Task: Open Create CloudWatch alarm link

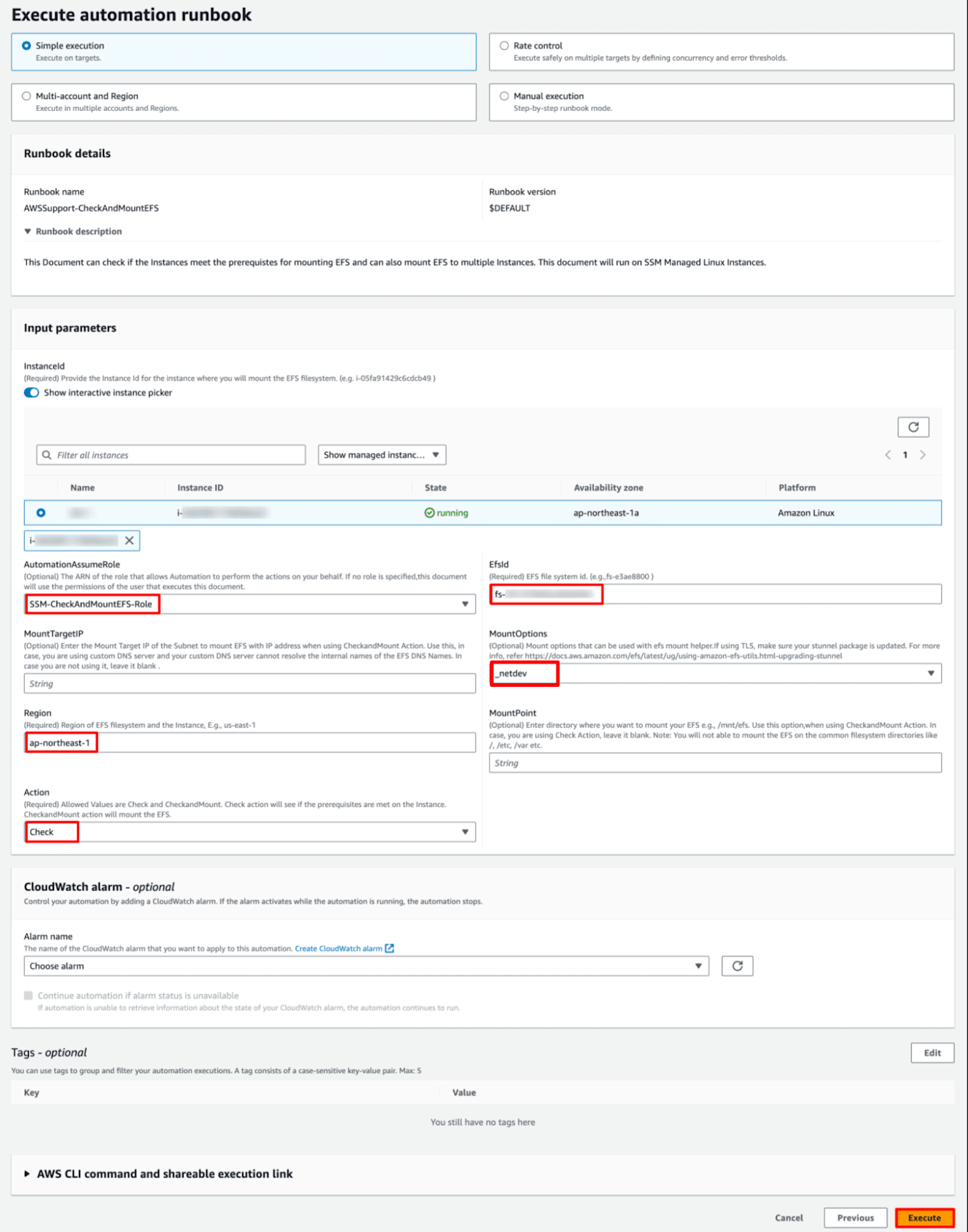Action: click(x=344, y=949)
